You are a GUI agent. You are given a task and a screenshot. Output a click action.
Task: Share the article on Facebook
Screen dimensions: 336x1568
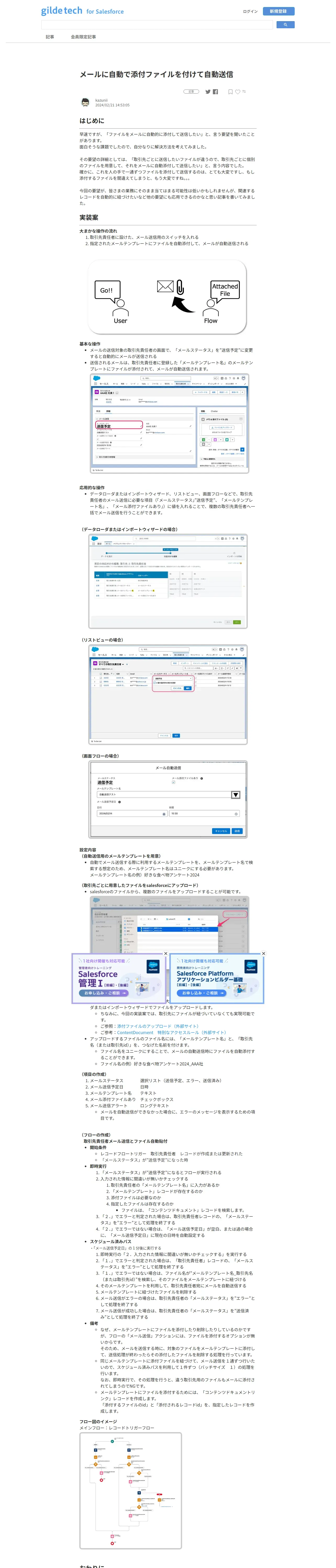click(x=215, y=92)
